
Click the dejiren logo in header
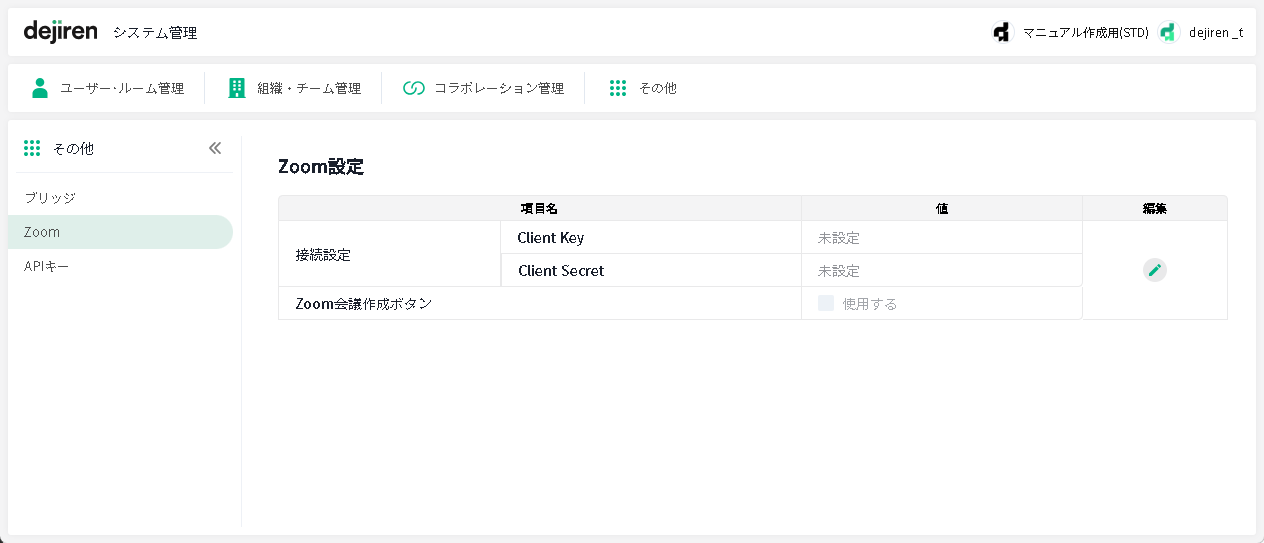tap(60, 31)
